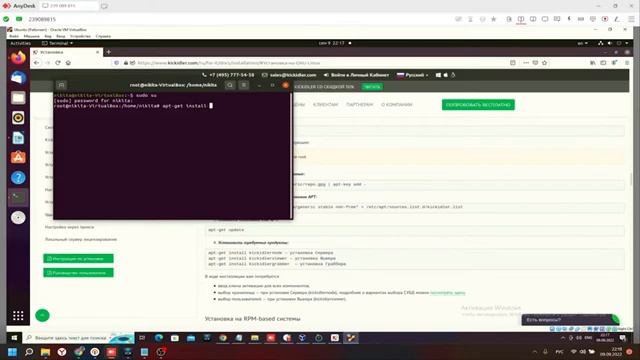
Task: Expand the Terminal app menu in top bar
Action: tap(58, 43)
